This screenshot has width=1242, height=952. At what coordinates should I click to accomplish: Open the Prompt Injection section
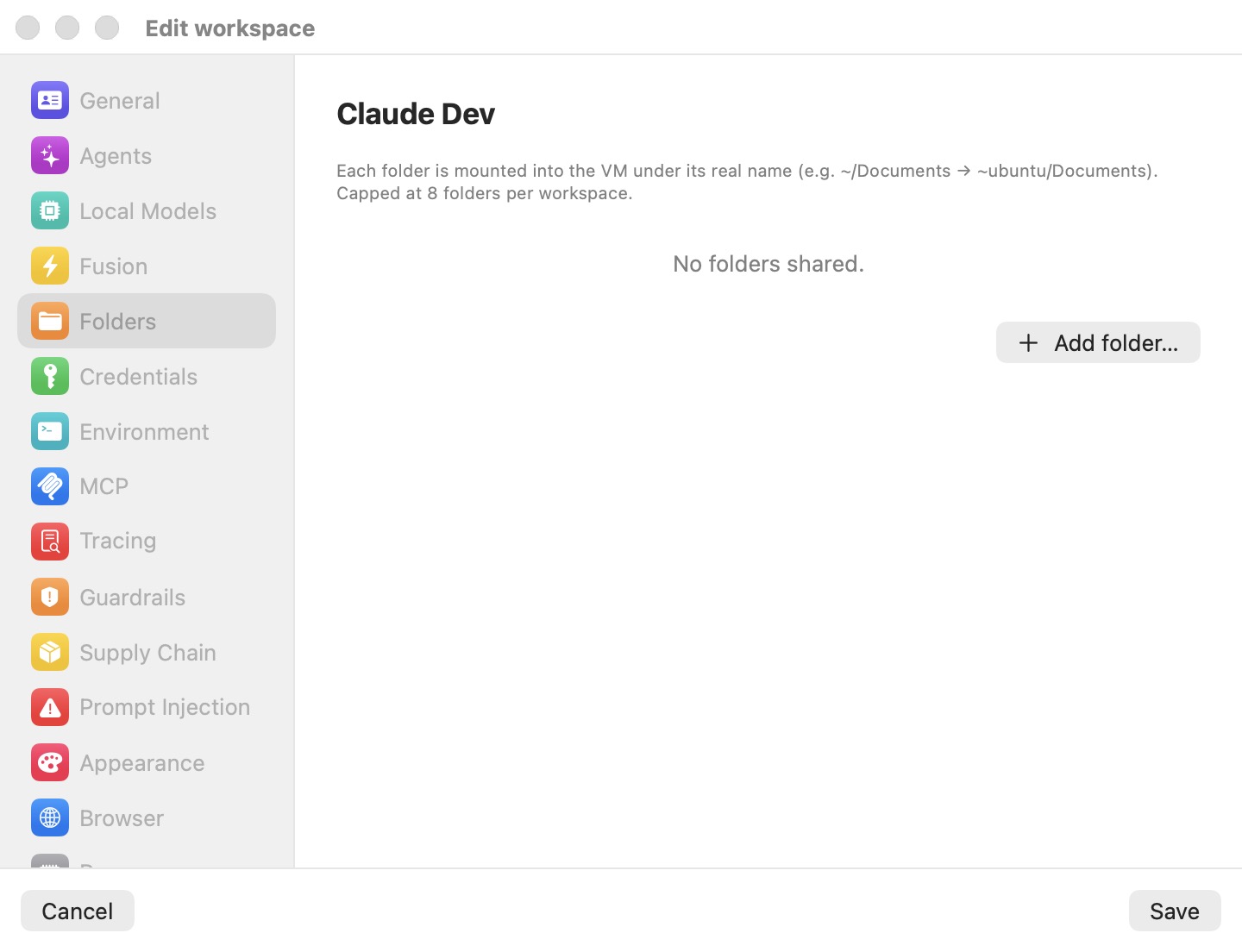[x=147, y=707]
